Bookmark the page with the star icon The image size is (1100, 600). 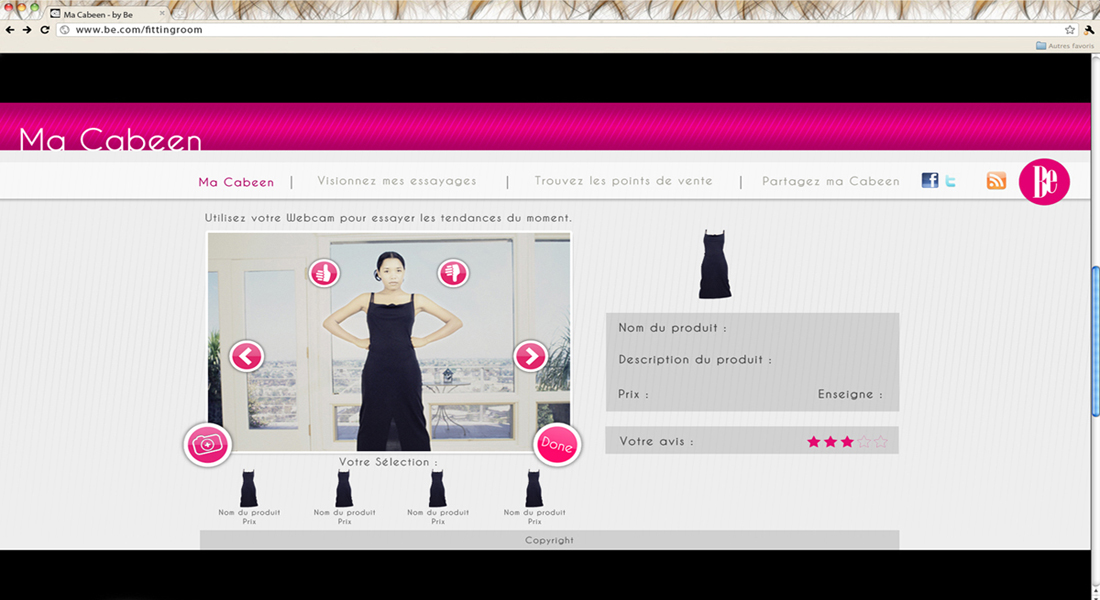(x=1069, y=29)
